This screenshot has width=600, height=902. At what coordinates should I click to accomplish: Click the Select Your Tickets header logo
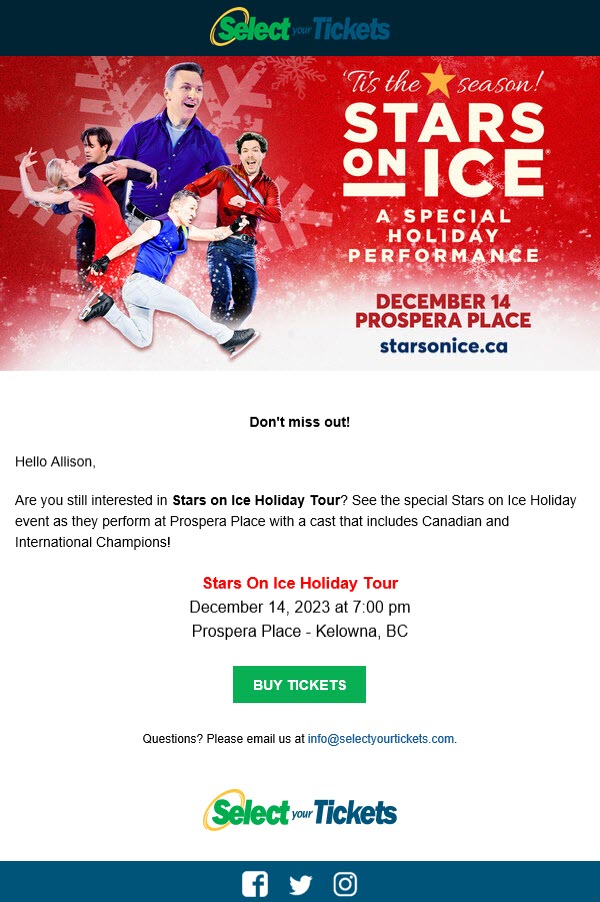point(300,27)
